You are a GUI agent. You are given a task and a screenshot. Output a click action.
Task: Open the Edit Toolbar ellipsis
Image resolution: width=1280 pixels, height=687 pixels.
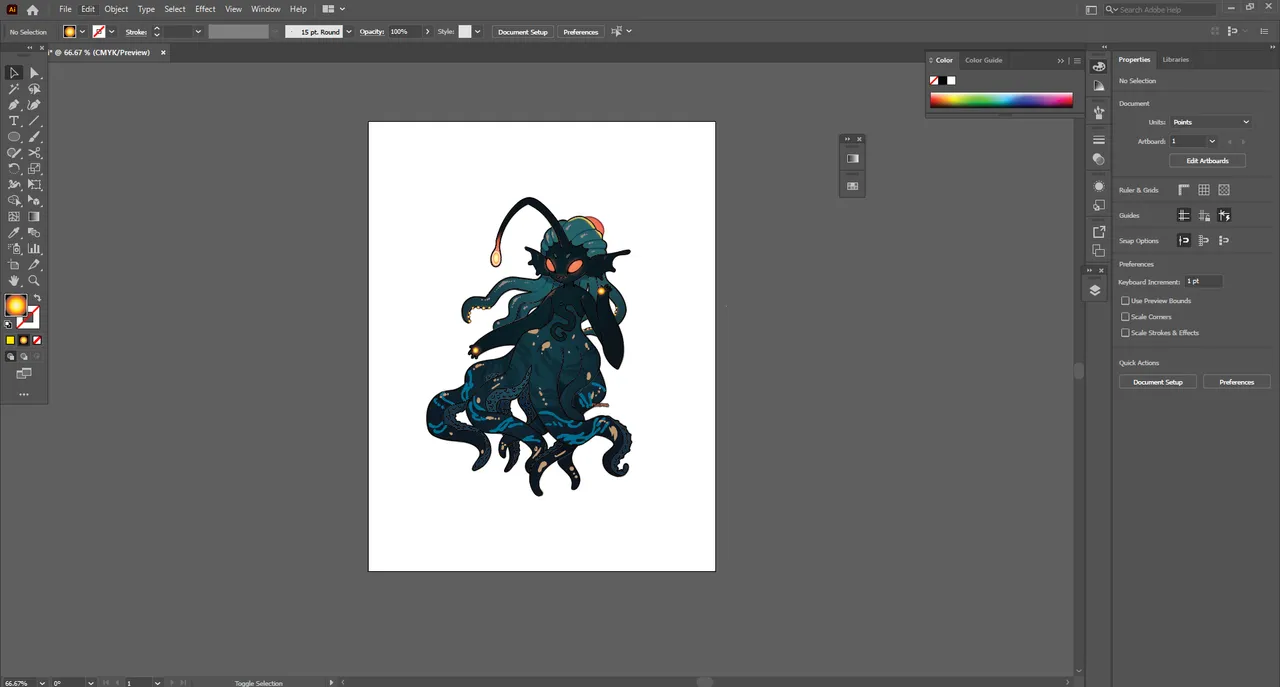pos(24,395)
